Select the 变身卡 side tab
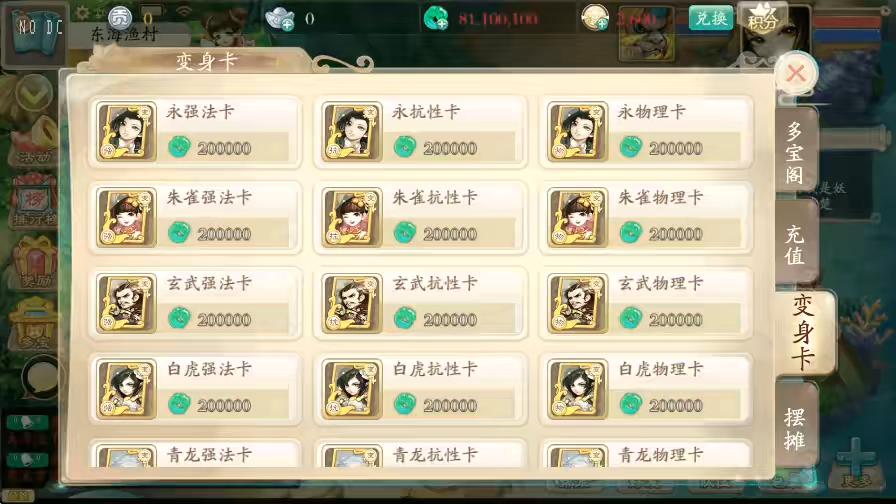Viewport: 896px width, 504px height. [x=804, y=333]
